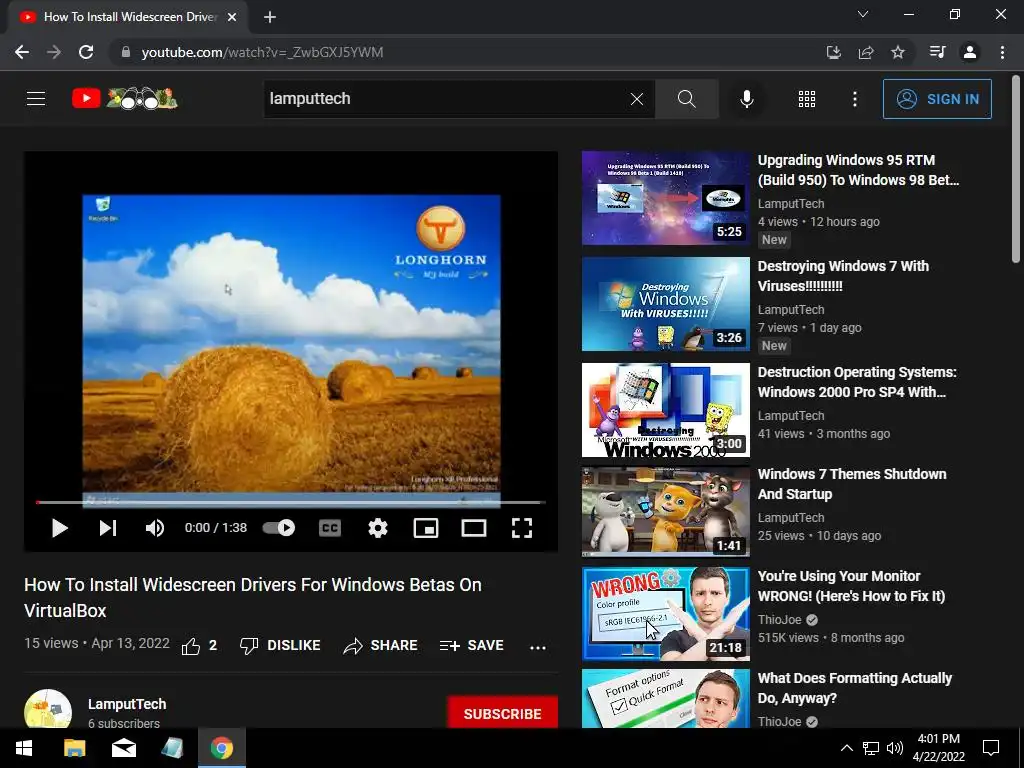Open Mail app from taskbar
Viewport: 1024px width, 768px height.
123,748
